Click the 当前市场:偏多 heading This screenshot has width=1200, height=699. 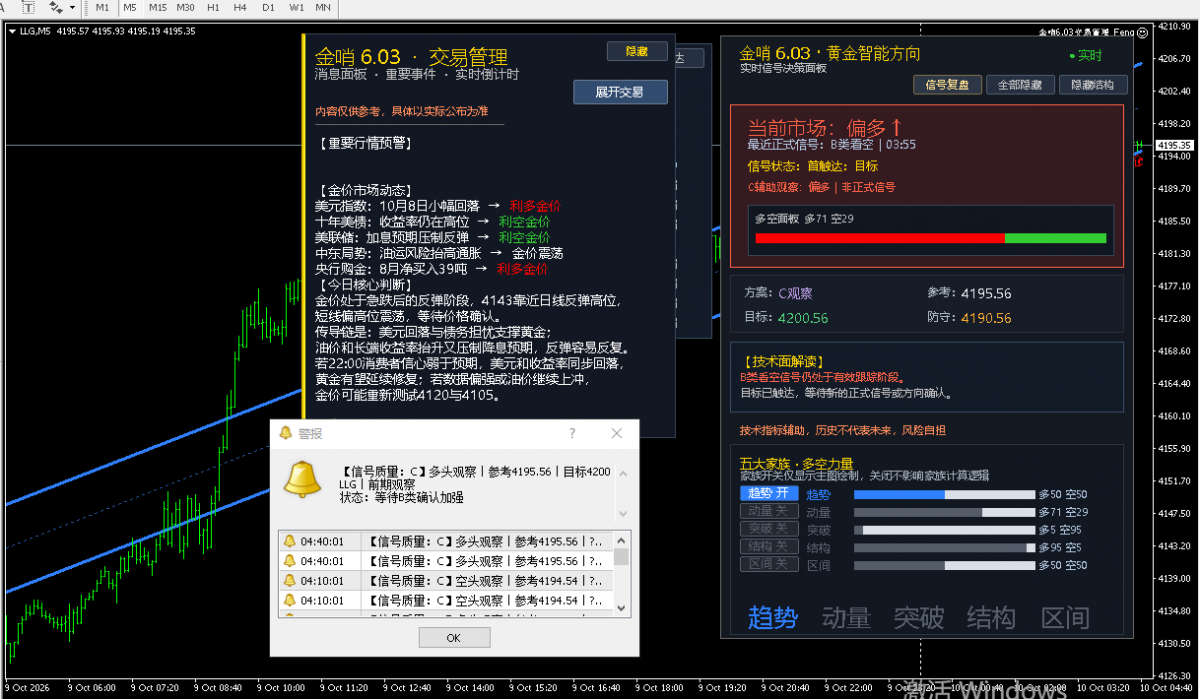pos(826,127)
